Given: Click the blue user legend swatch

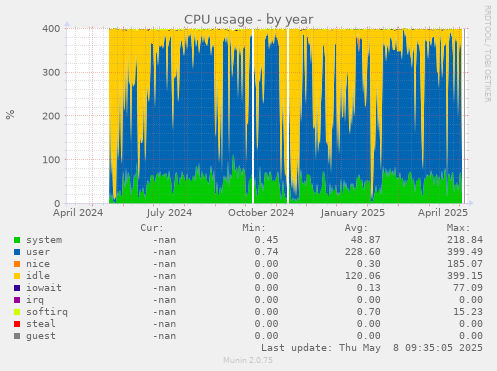Looking at the screenshot, I should (17, 252).
